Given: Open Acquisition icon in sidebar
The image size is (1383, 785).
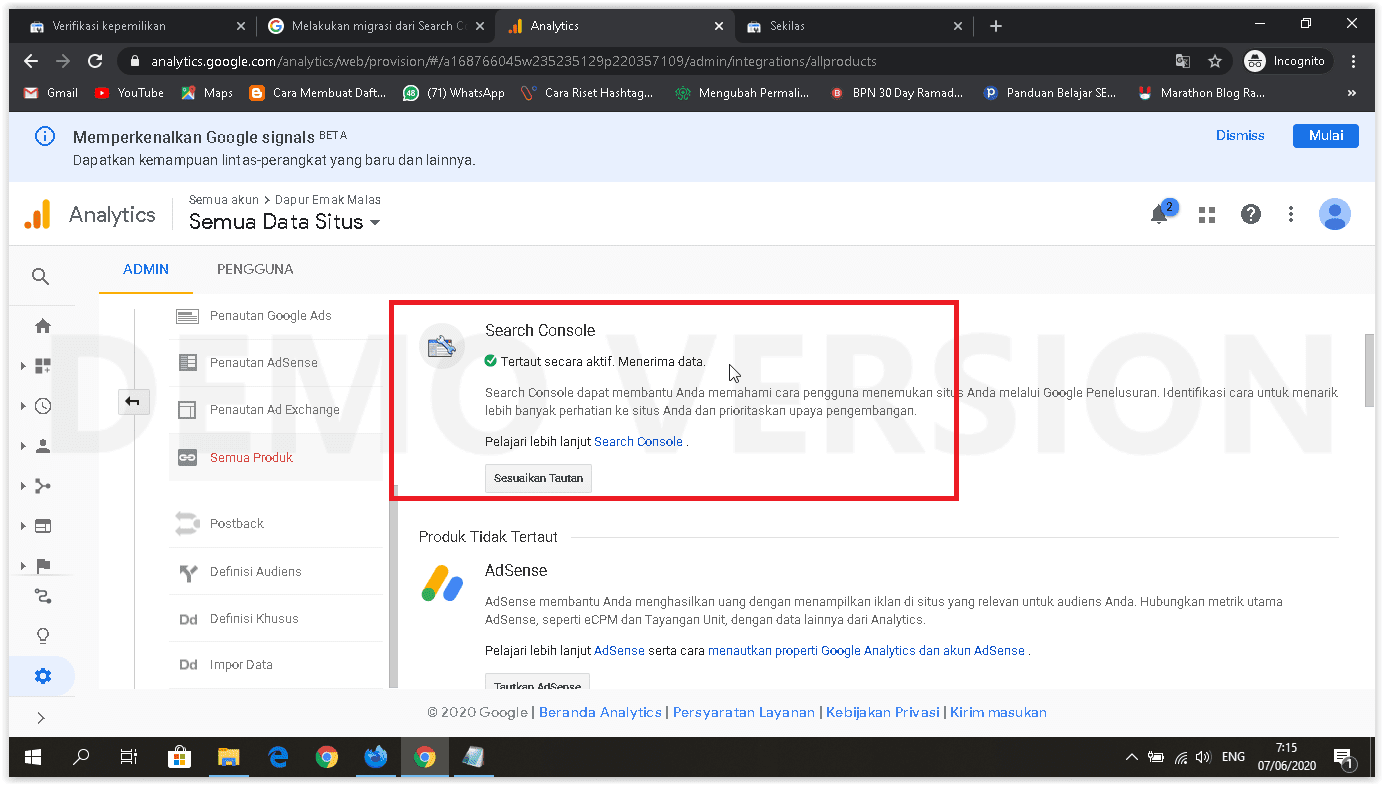Looking at the screenshot, I should [43, 486].
